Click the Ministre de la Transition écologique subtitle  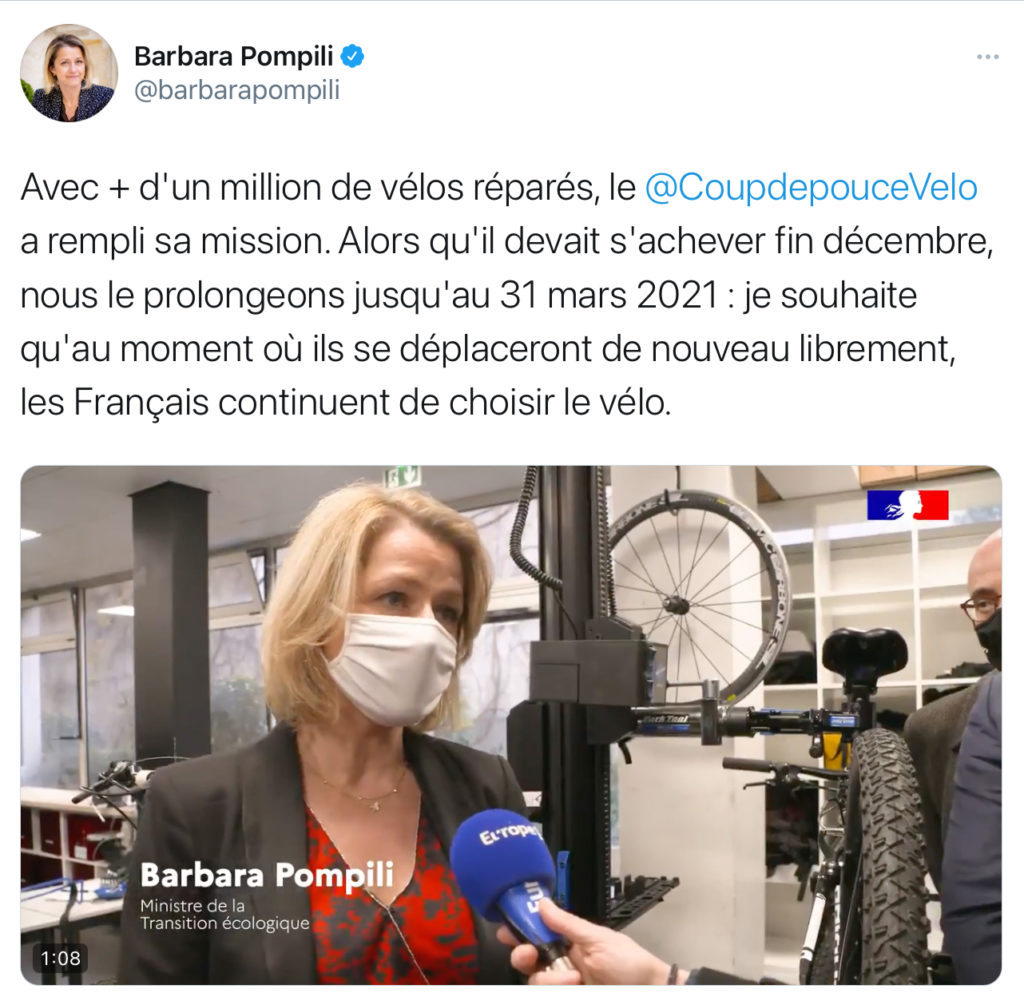pyautogui.click(x=225, y=914)
